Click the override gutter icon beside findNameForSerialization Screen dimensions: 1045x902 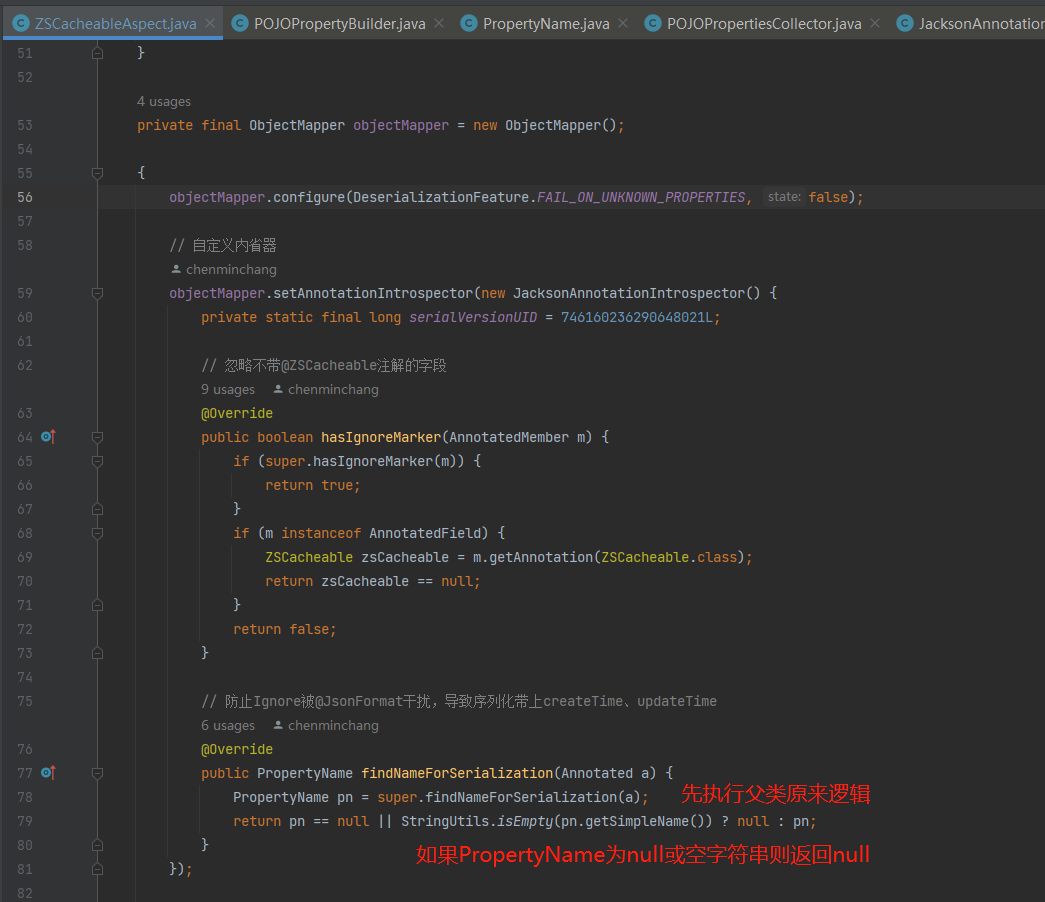tap(48, 773)
